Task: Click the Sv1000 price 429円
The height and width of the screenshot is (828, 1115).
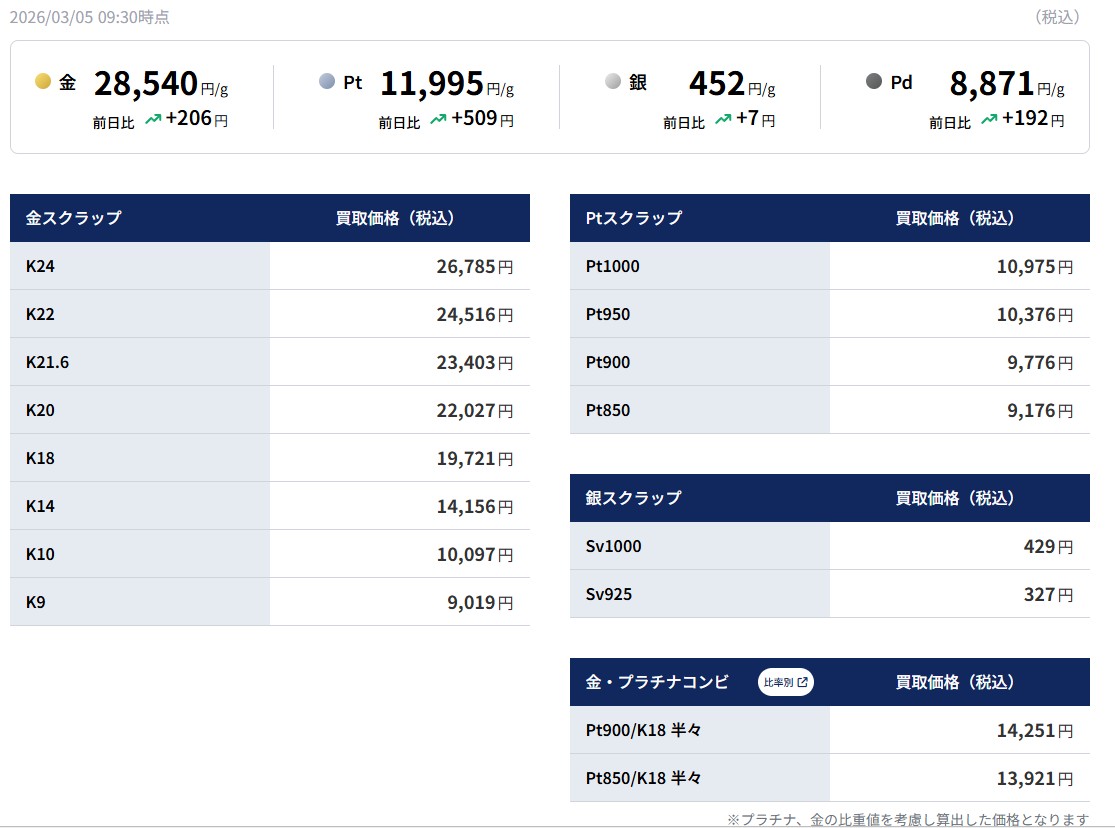Action: 1048,547
